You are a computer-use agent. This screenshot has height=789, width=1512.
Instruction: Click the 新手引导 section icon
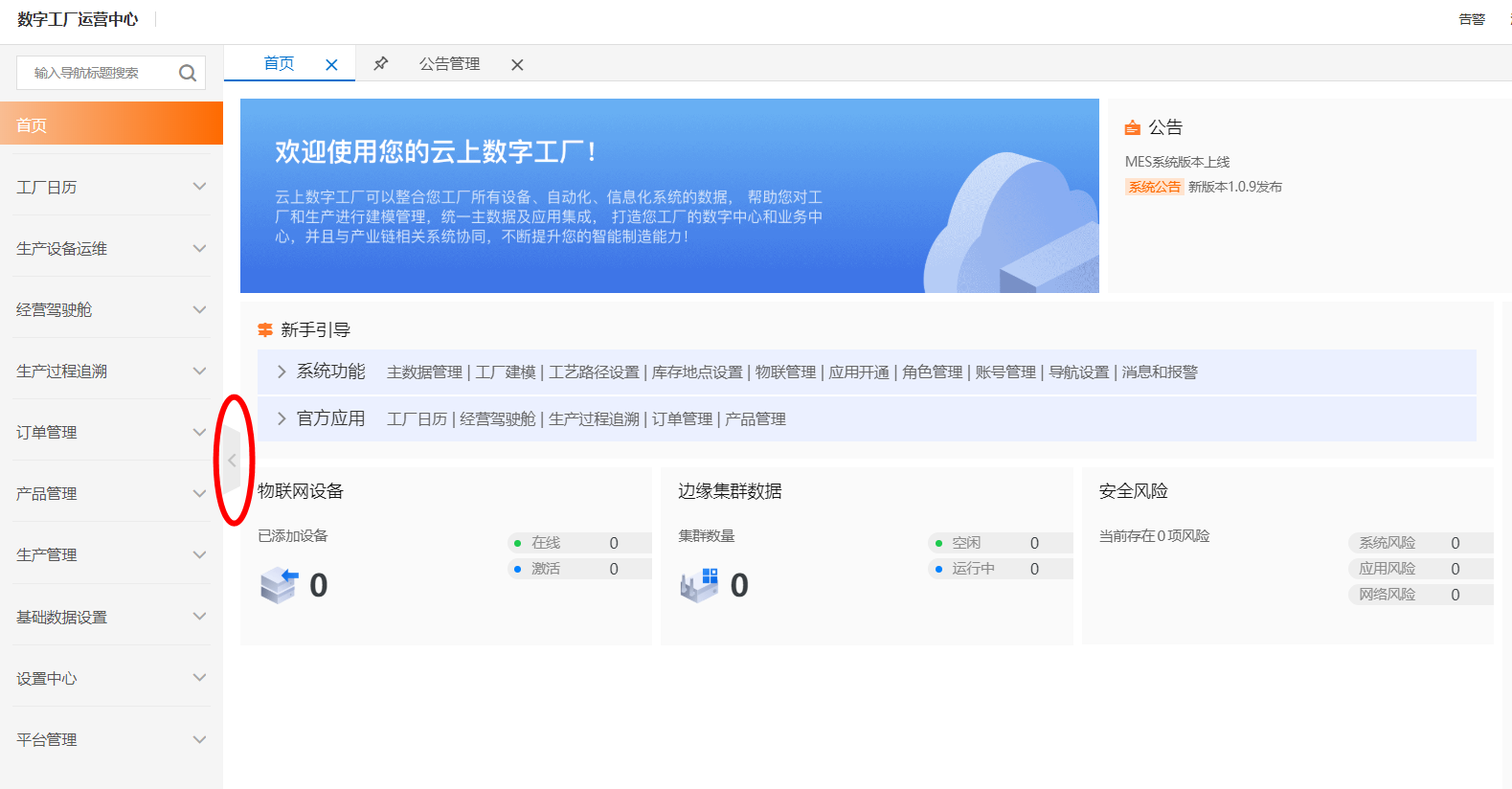(x=265, y=329)
